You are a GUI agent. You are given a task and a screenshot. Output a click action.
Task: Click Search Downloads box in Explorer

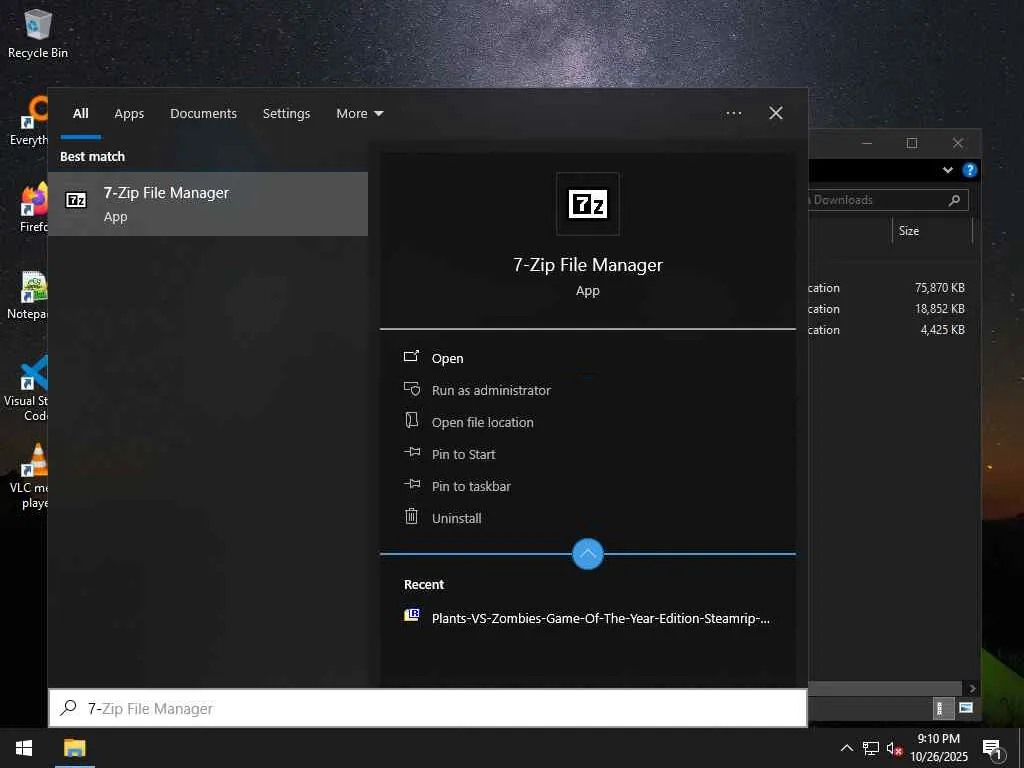pyautogui.click(x=888, y=200)
